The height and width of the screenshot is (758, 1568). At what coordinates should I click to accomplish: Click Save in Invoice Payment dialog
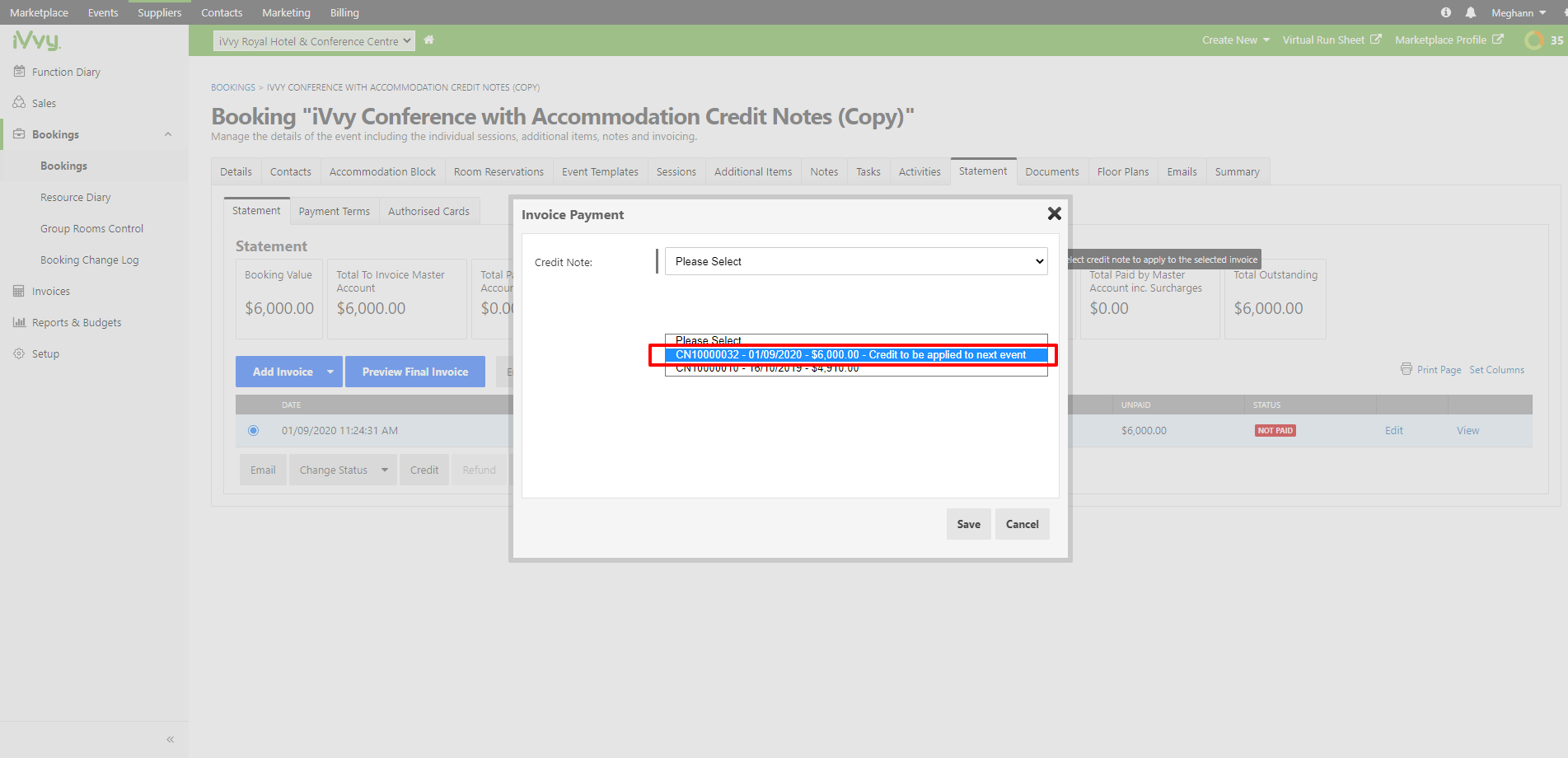pos(968,524)
